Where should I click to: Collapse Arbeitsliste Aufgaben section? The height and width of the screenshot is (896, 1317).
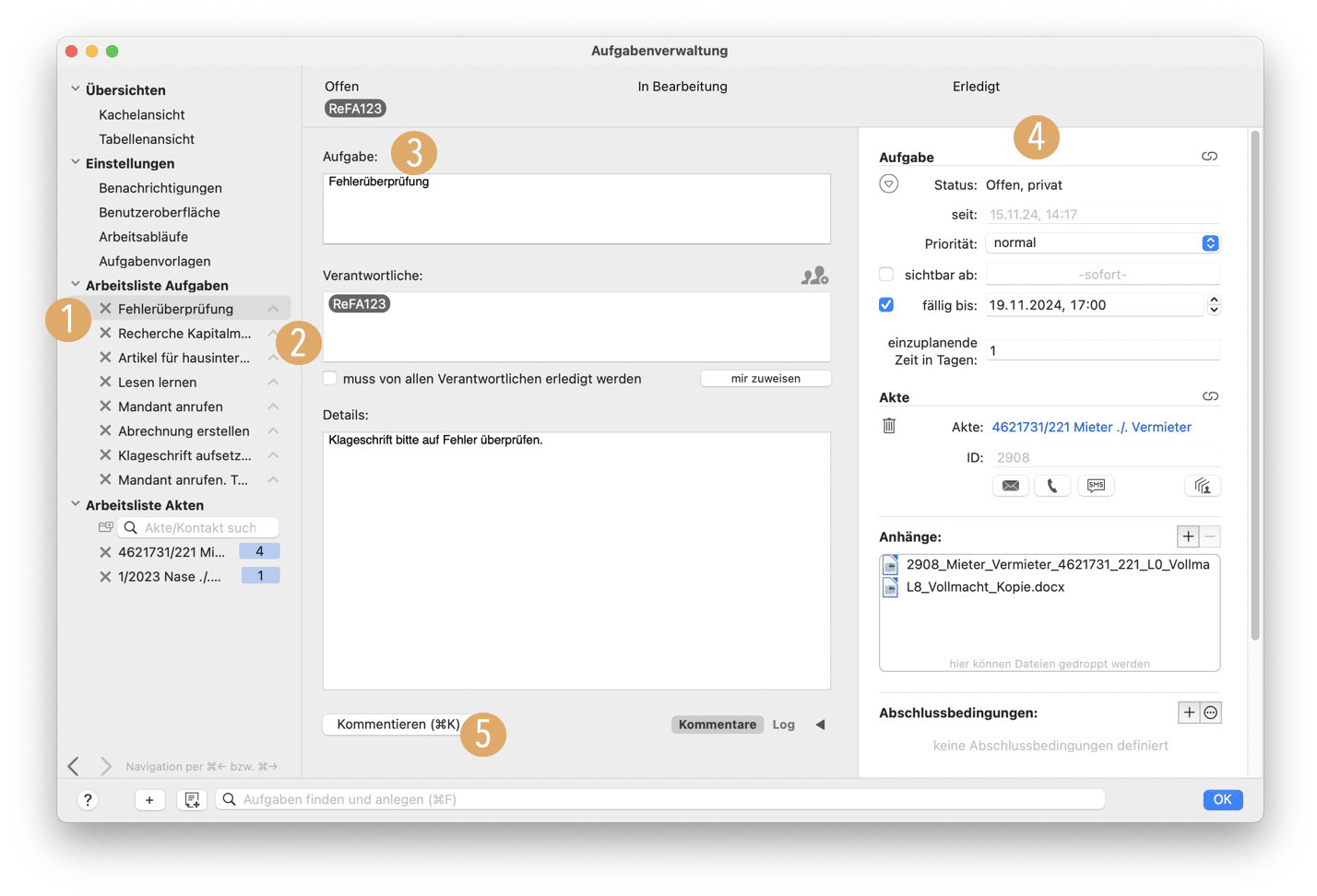(76, 285)
